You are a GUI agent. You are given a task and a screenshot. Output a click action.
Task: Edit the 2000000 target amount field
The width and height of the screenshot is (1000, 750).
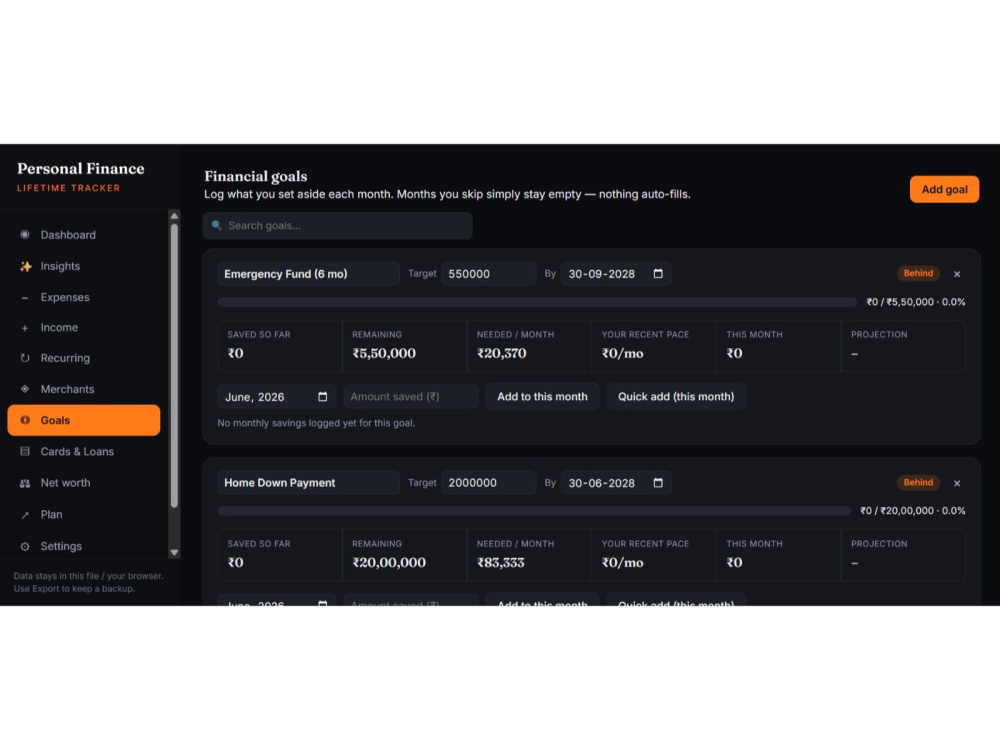point(489,483)
